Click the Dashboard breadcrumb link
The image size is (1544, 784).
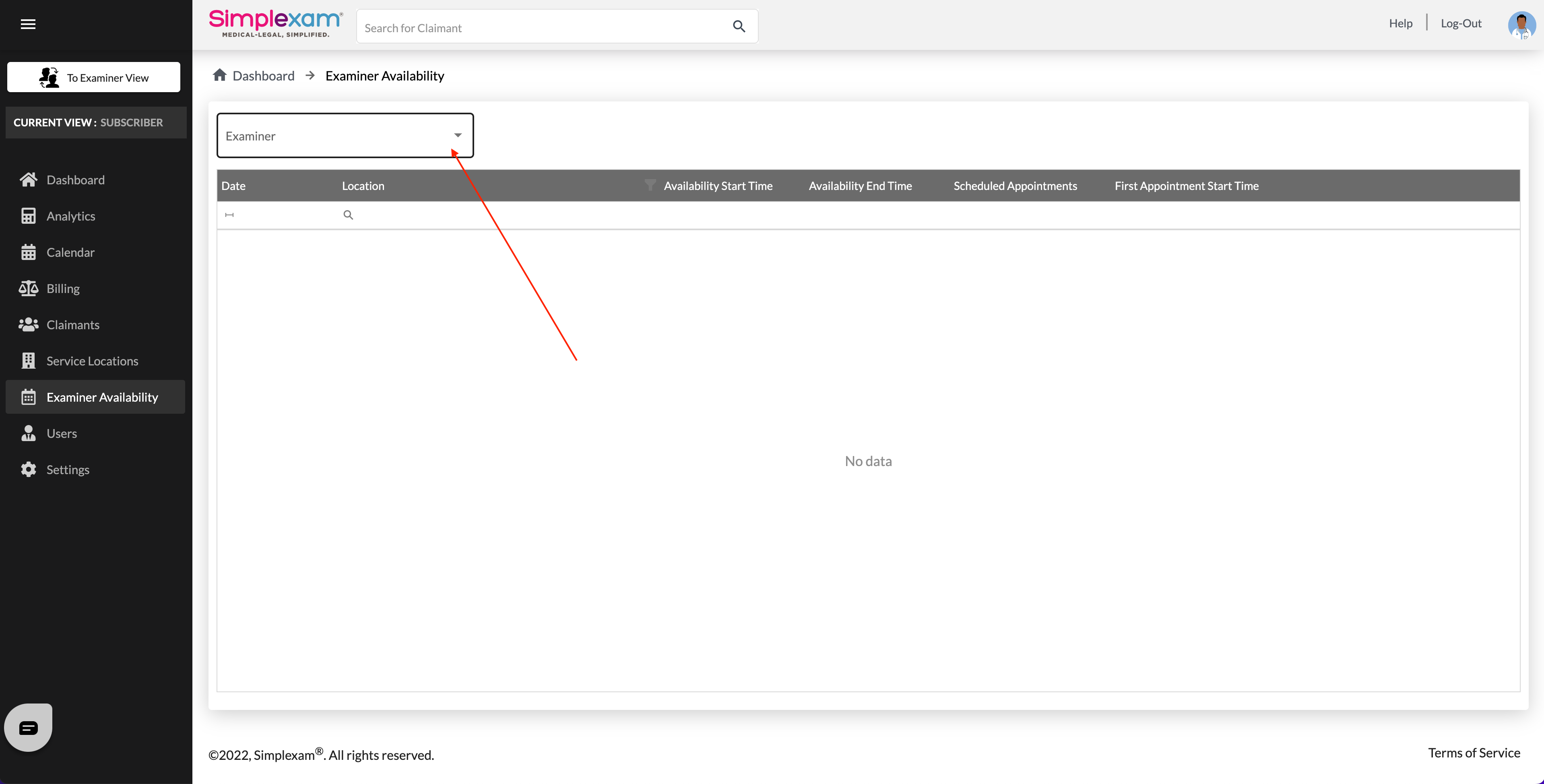(x=263, y=76)
